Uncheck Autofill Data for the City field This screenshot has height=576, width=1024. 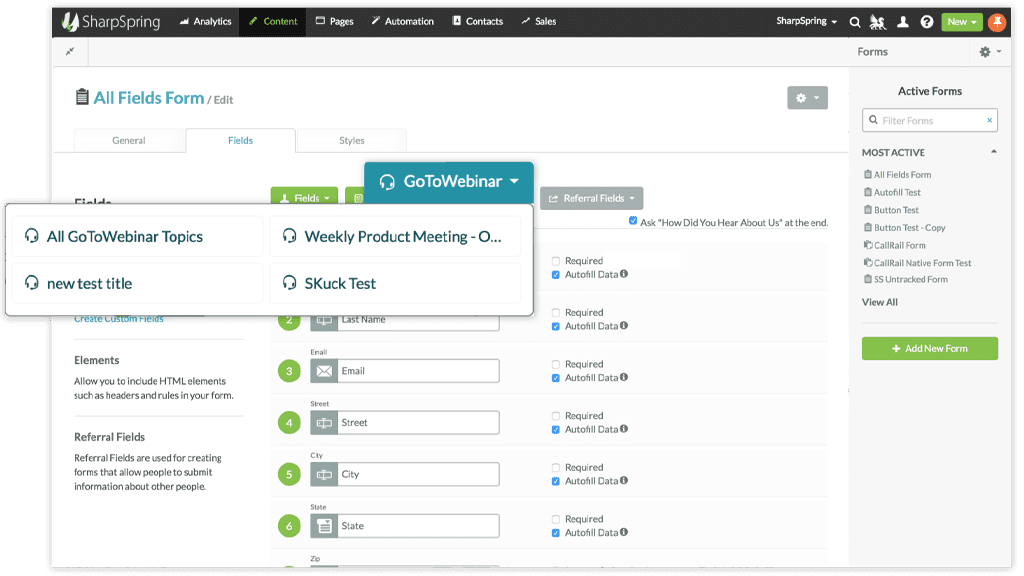point(556,481)
